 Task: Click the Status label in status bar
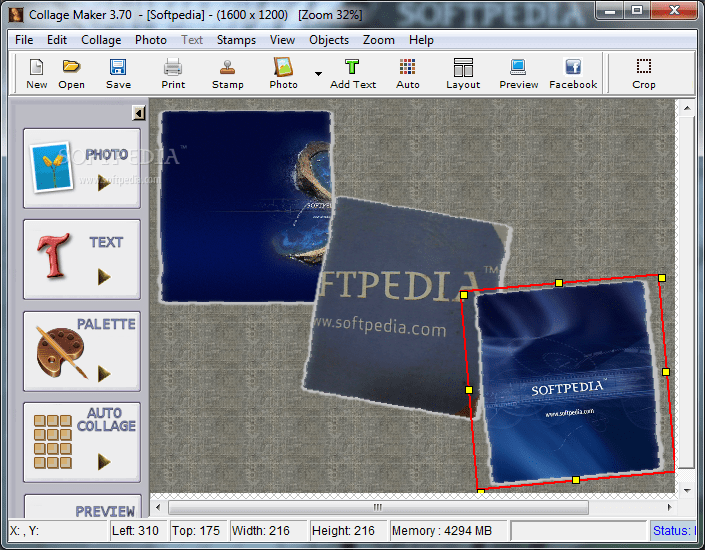click(673, 531)
